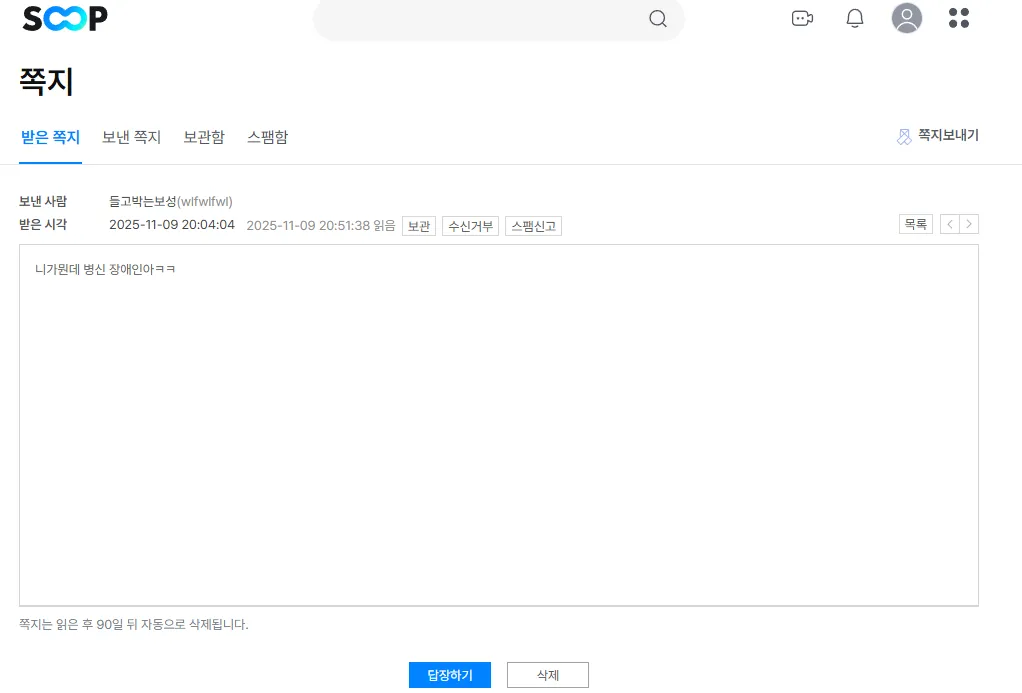Open the notification bell
1022x693 pixels.
855,18
